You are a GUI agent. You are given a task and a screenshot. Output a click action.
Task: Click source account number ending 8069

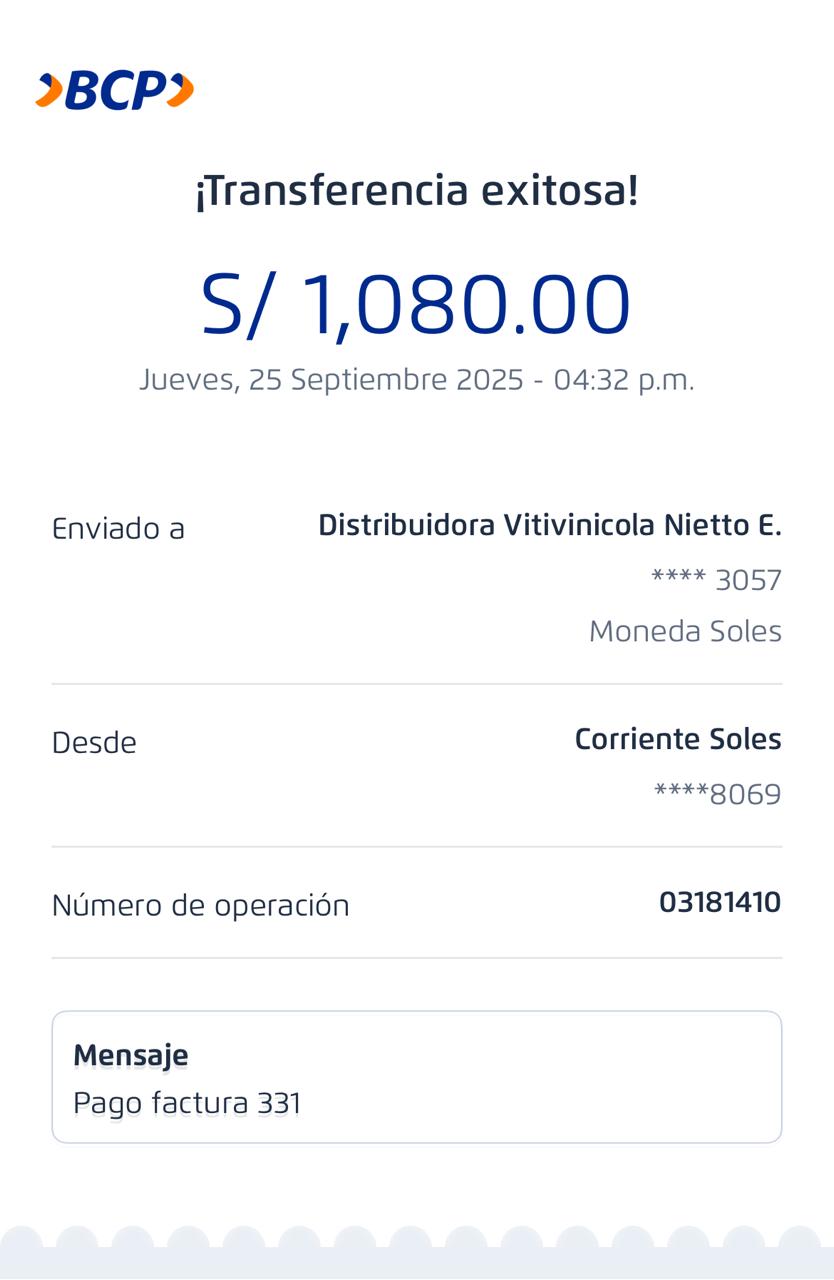pyautogui.click(x=717, y=794)
